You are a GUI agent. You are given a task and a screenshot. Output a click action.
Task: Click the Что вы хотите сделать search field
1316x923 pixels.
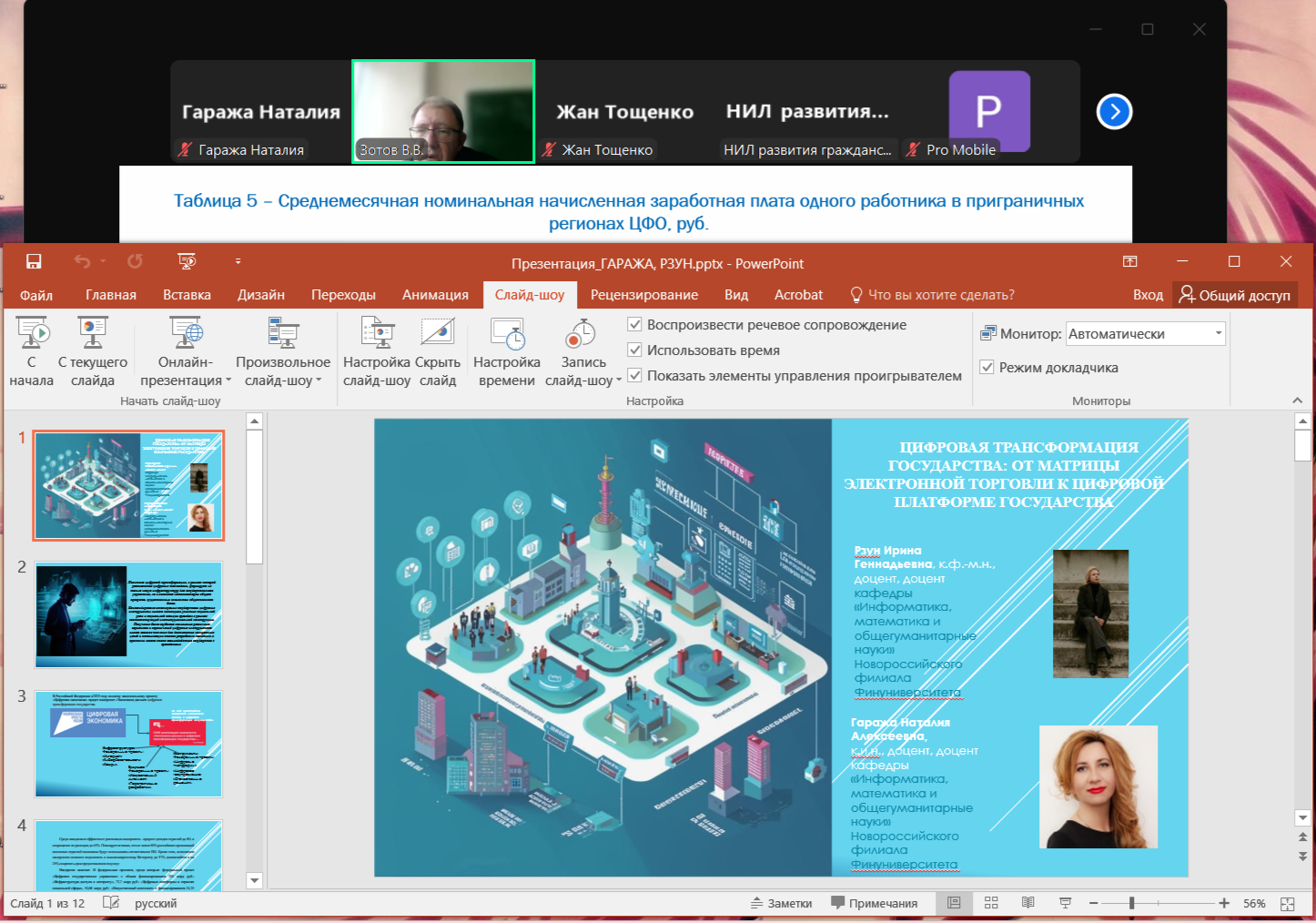[x=933, y=295]
